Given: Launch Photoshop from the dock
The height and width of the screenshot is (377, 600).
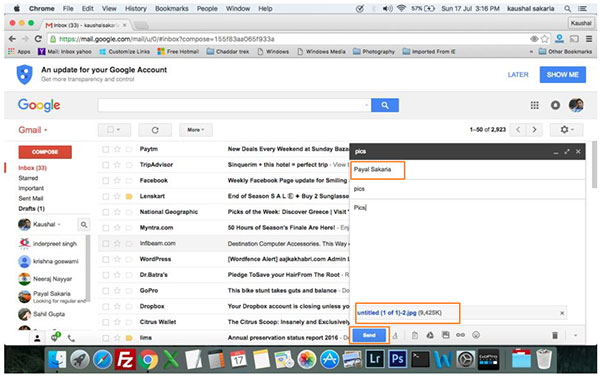Looking at the screenshot, I should click(397, 360).
